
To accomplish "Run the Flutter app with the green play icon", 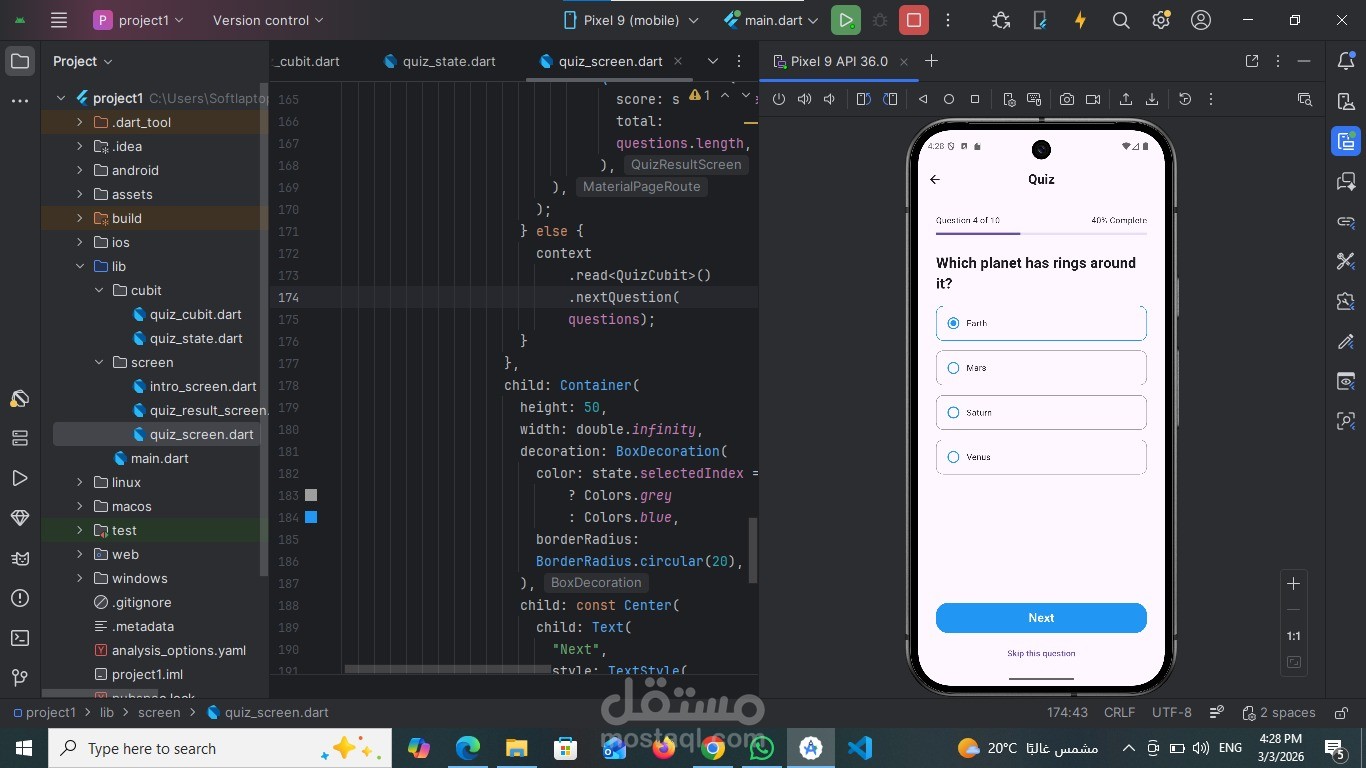I will tap(845, 20).
